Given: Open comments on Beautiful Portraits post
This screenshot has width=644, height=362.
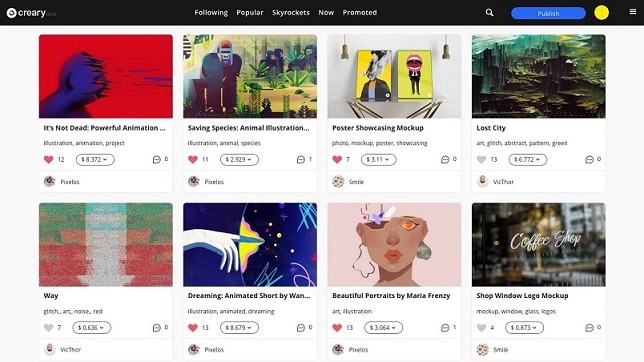Looking at the screenshot, I should coord(445,327).
